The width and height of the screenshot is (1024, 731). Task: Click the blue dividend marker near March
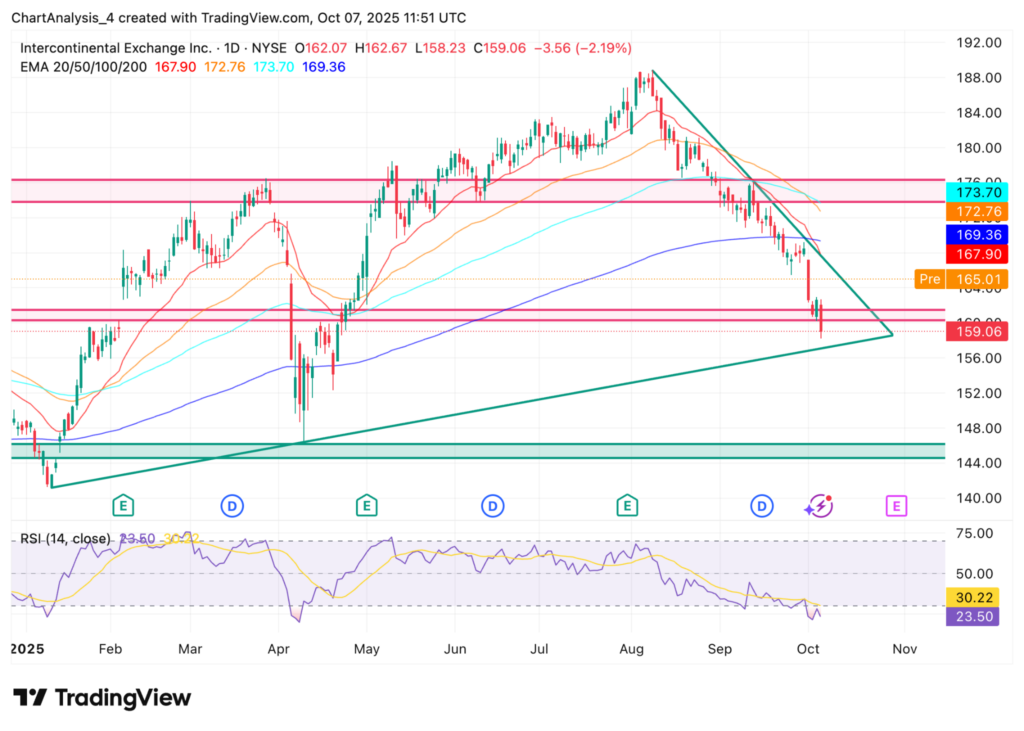(232, 506)
